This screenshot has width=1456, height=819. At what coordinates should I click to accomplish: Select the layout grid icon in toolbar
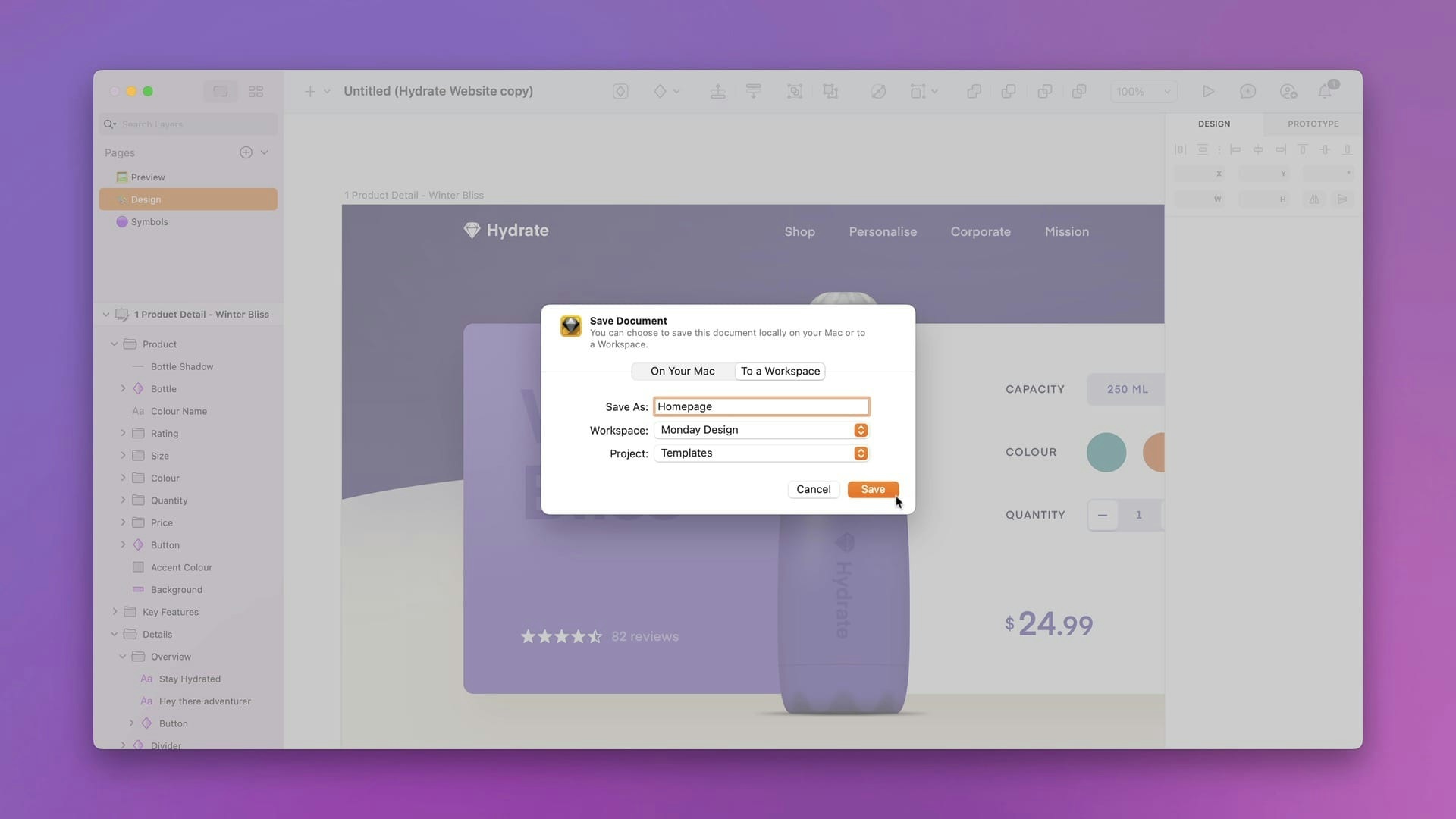tap(255, 92)
